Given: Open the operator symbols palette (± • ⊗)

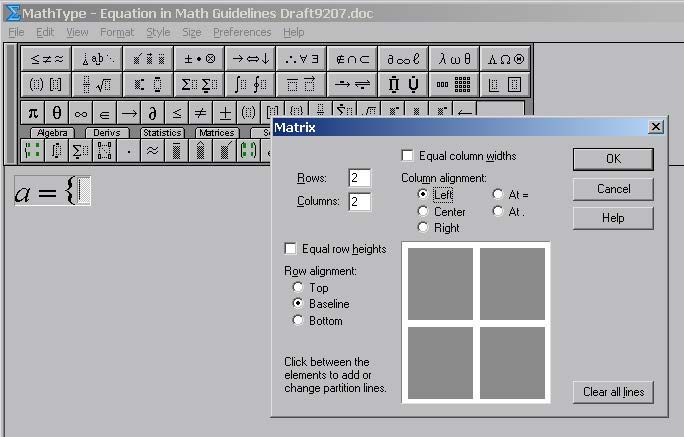Looking at the screenshot, I should click(199, 59).
